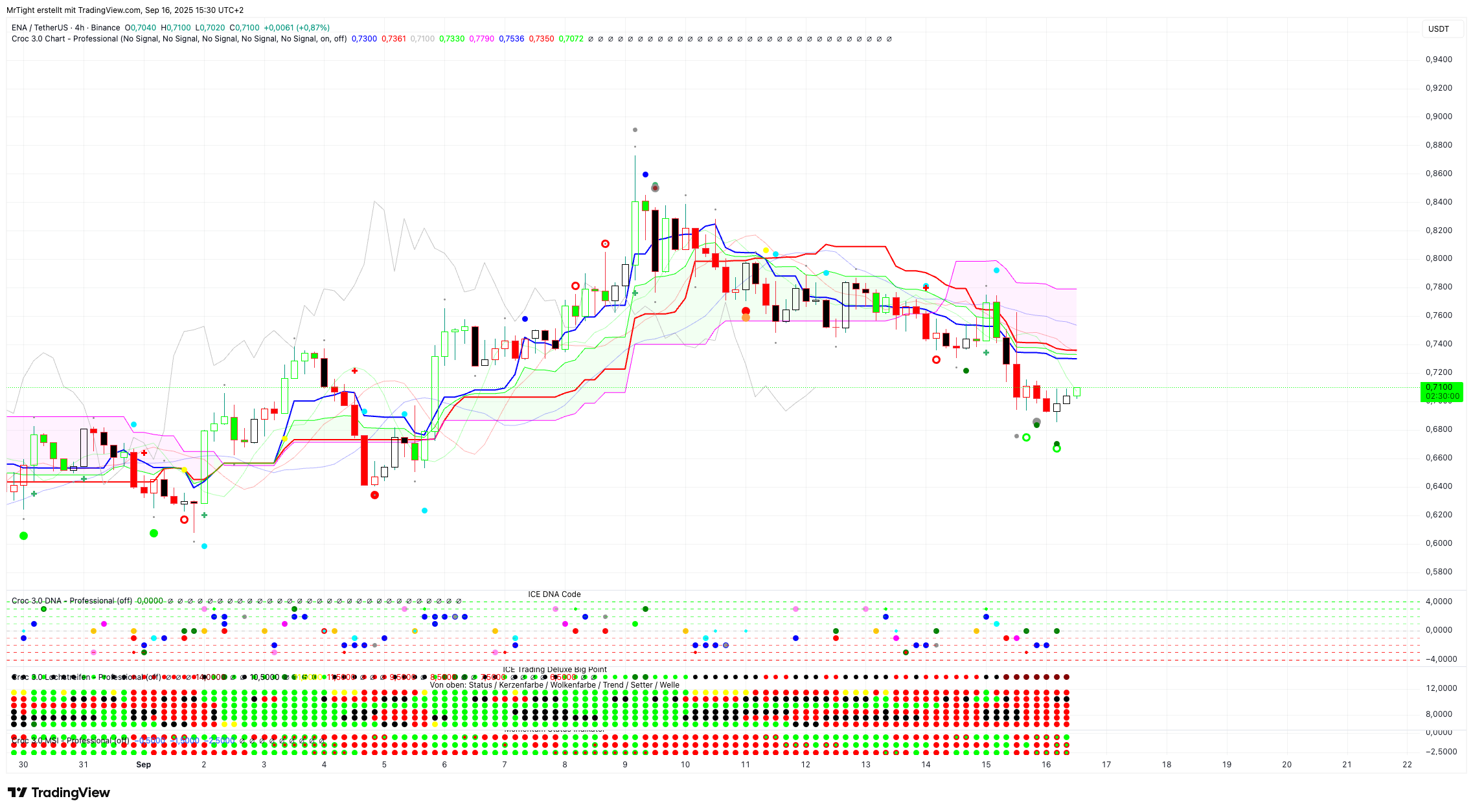Open the Croc 3.0 Chart - Professional legend
This screenshot has height=812, width=1473.
[x=65, y=39]
